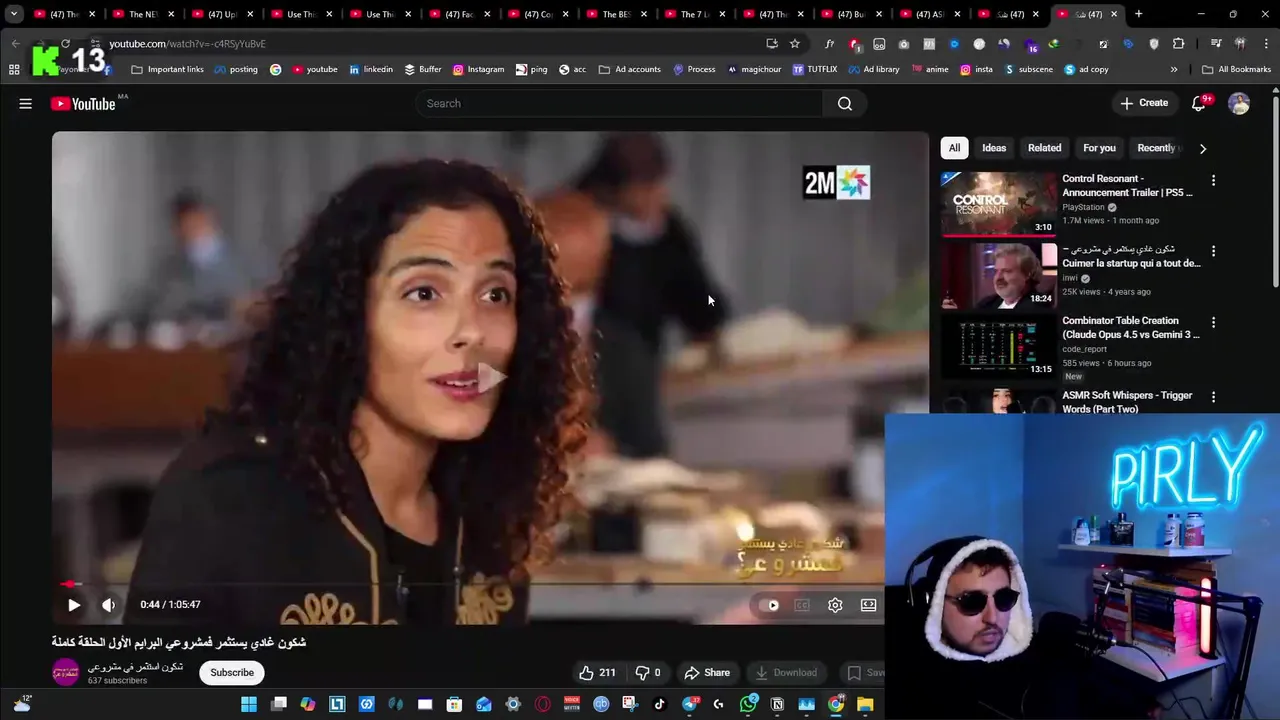Open File Explorer from the taskbar
The height and width of the screenshot is (720, 1280).
pos(865,705)
